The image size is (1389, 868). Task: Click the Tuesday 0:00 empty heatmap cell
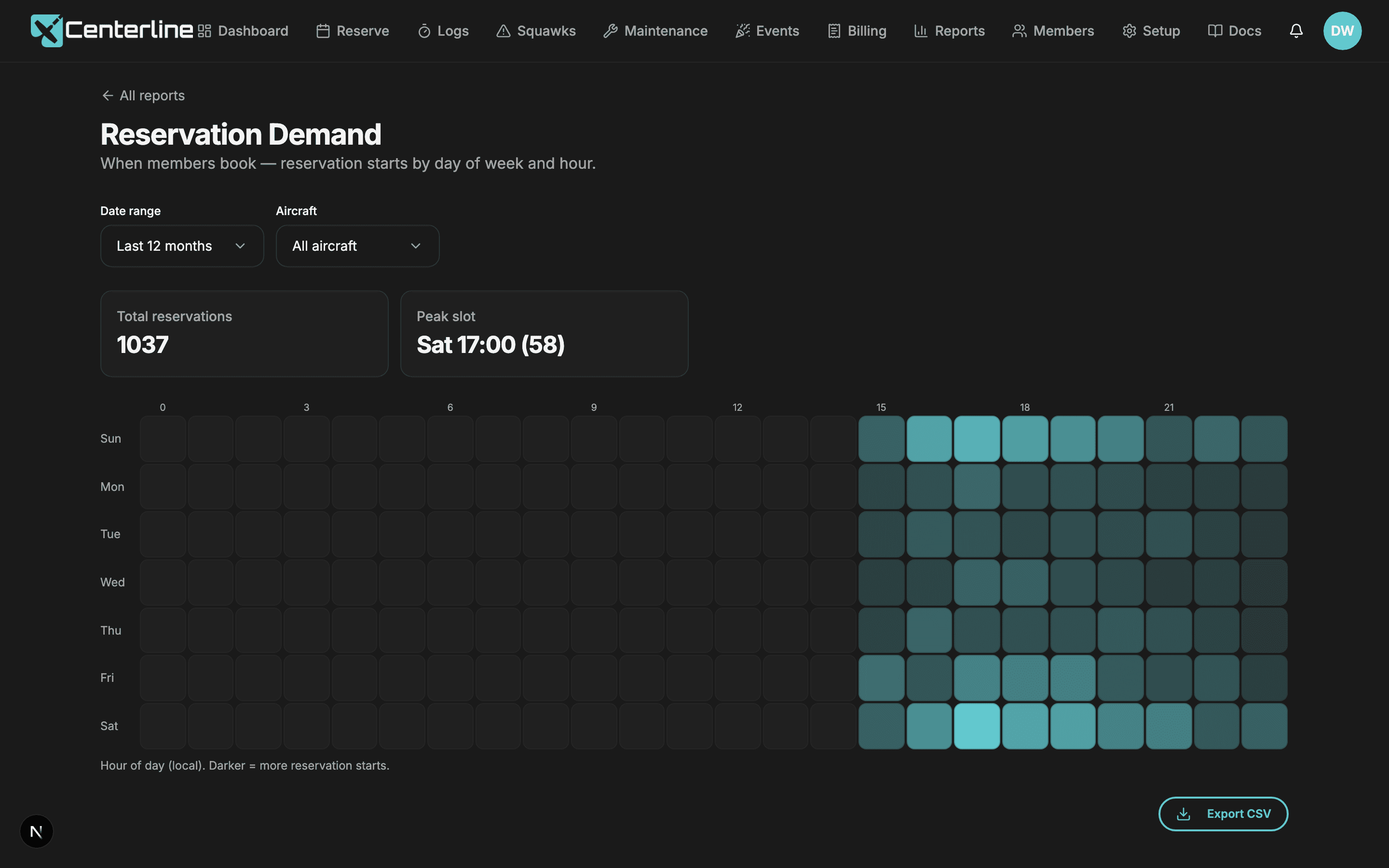(163, 534)
